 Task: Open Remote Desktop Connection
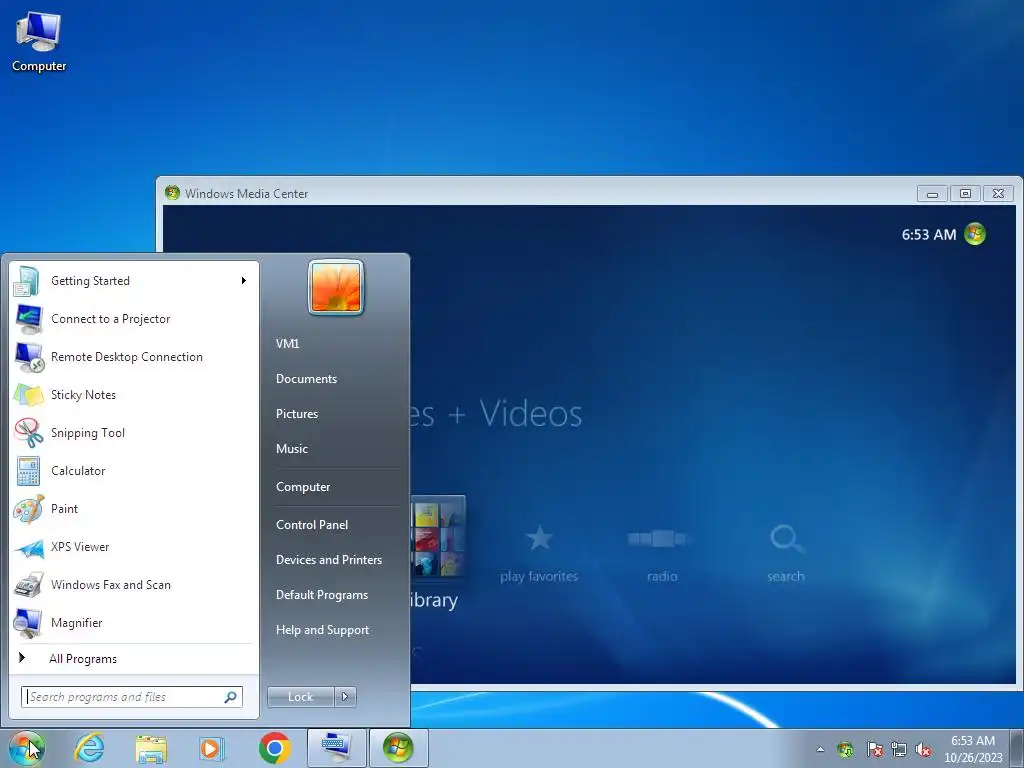134,357
